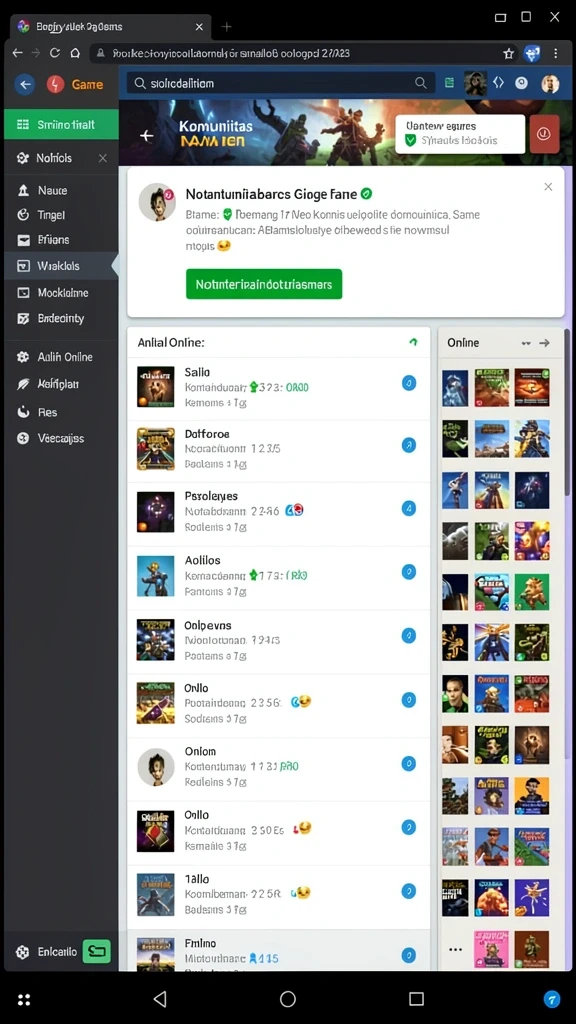
Task: Click the green Srriino firalt sidebar button
Action: (x=61, y=124)
